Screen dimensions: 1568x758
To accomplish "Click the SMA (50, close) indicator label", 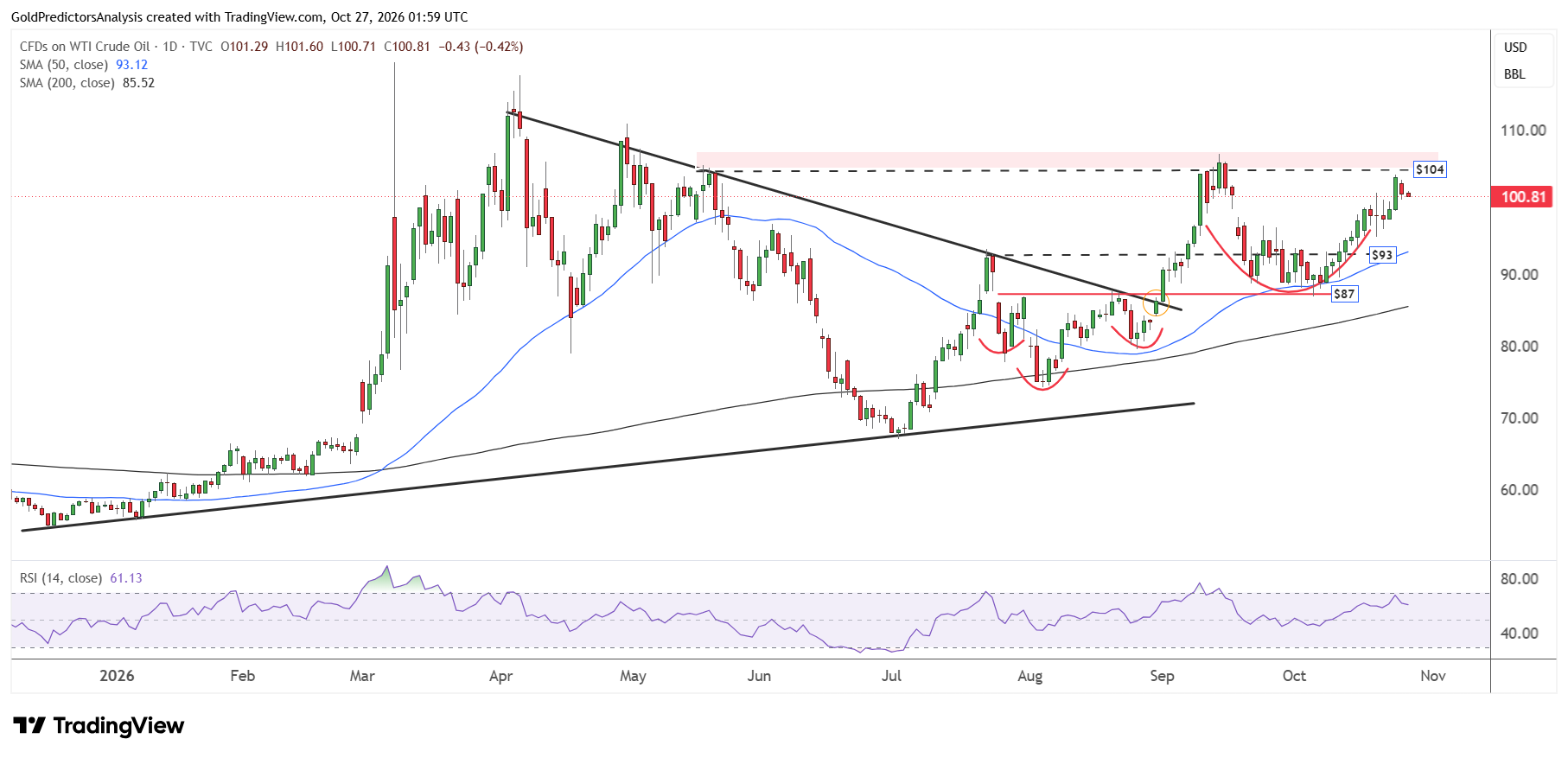I will (x=64, y=65).
